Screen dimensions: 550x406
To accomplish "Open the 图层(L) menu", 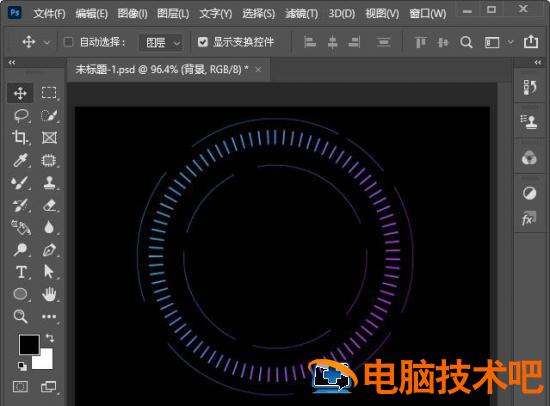I will click(x=173, y=14).
